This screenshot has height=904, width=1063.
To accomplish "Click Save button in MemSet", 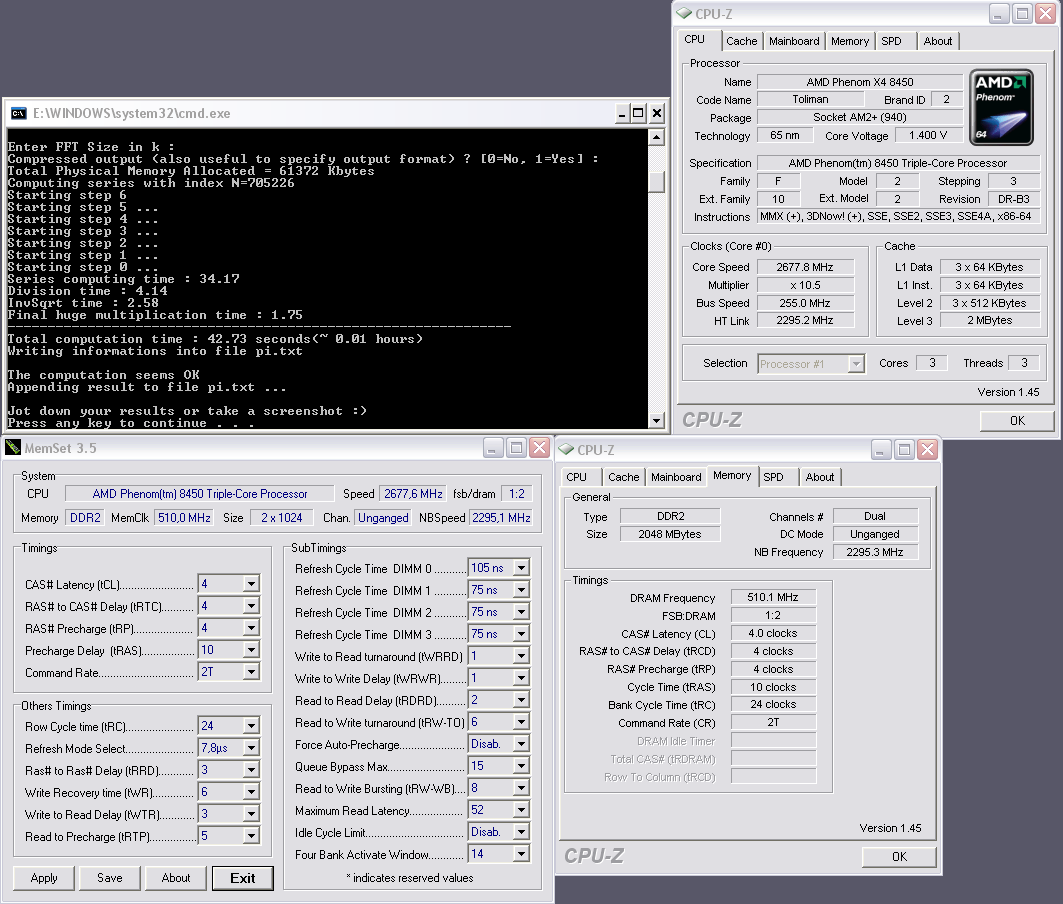I will click(x=110, y=878).
